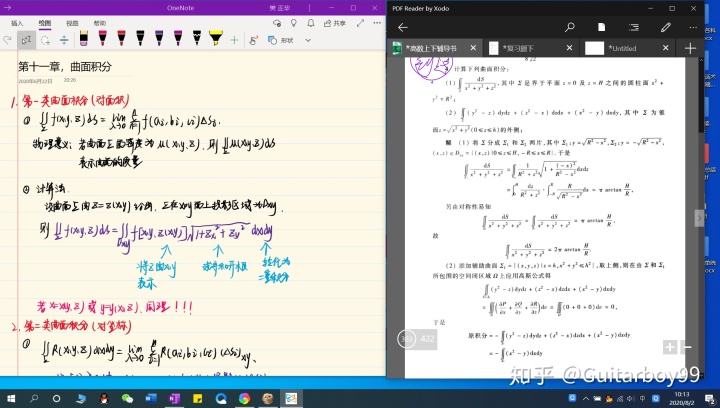Image resolution: width=720 pixels, height=408 pixels.
Task: Click the navigation arrow in OneNote title bar
Action: pos(7,8)
